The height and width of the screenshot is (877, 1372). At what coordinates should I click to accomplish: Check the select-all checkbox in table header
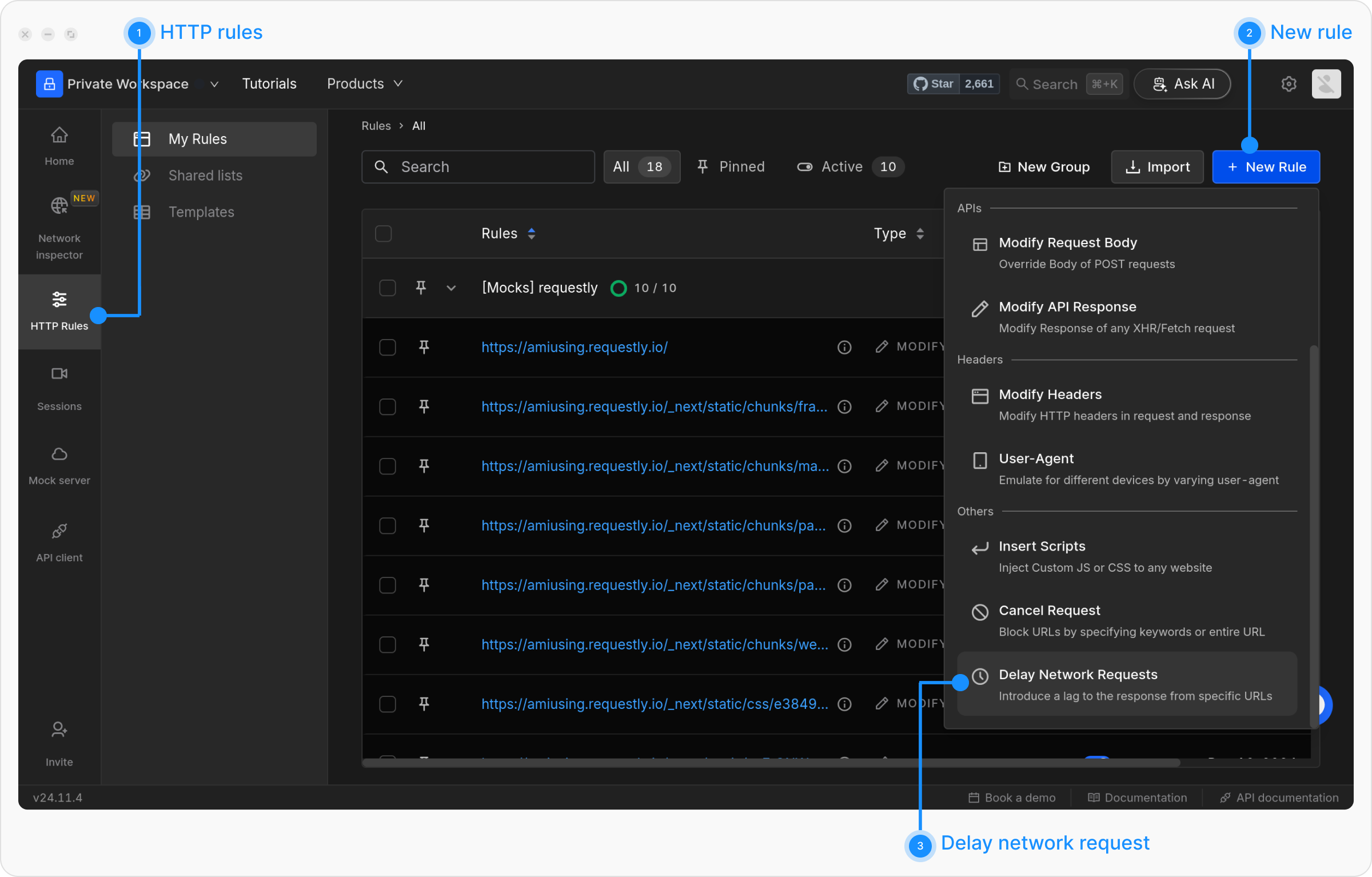pyautogui.click(x=383, y=233)
